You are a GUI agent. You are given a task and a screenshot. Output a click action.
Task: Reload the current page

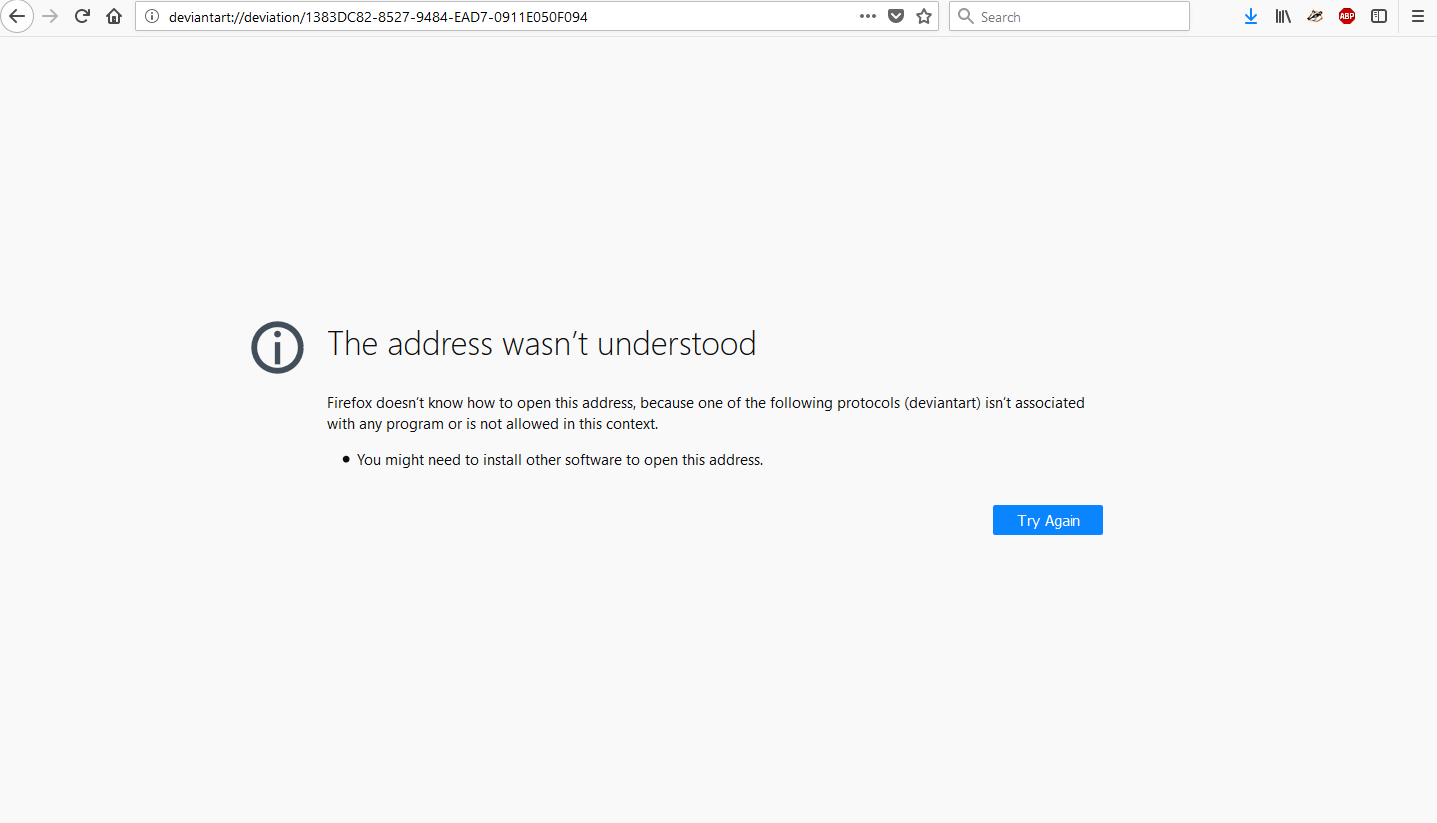coord(83,16)
